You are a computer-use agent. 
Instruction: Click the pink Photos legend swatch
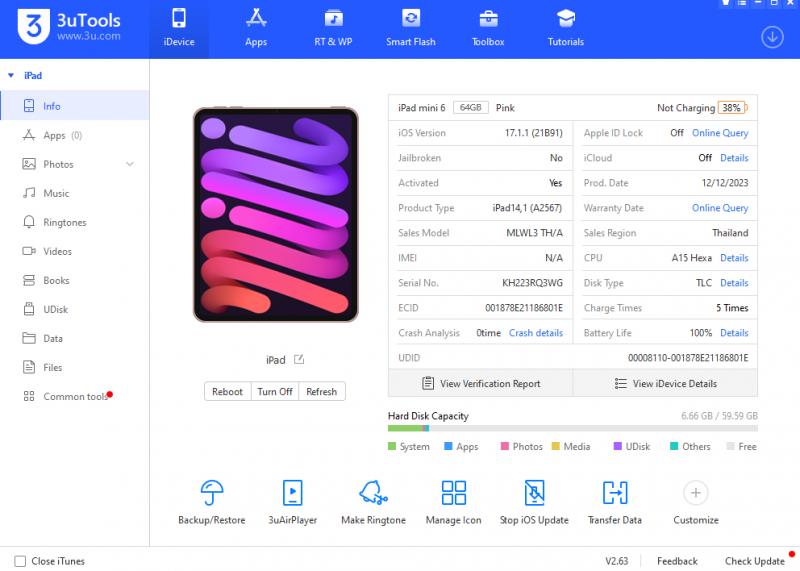(505, 446)
